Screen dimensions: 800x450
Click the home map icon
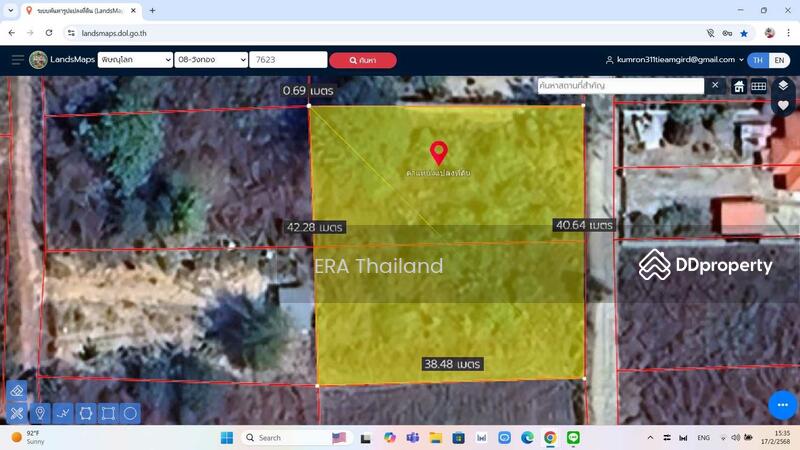coord(739,86)
